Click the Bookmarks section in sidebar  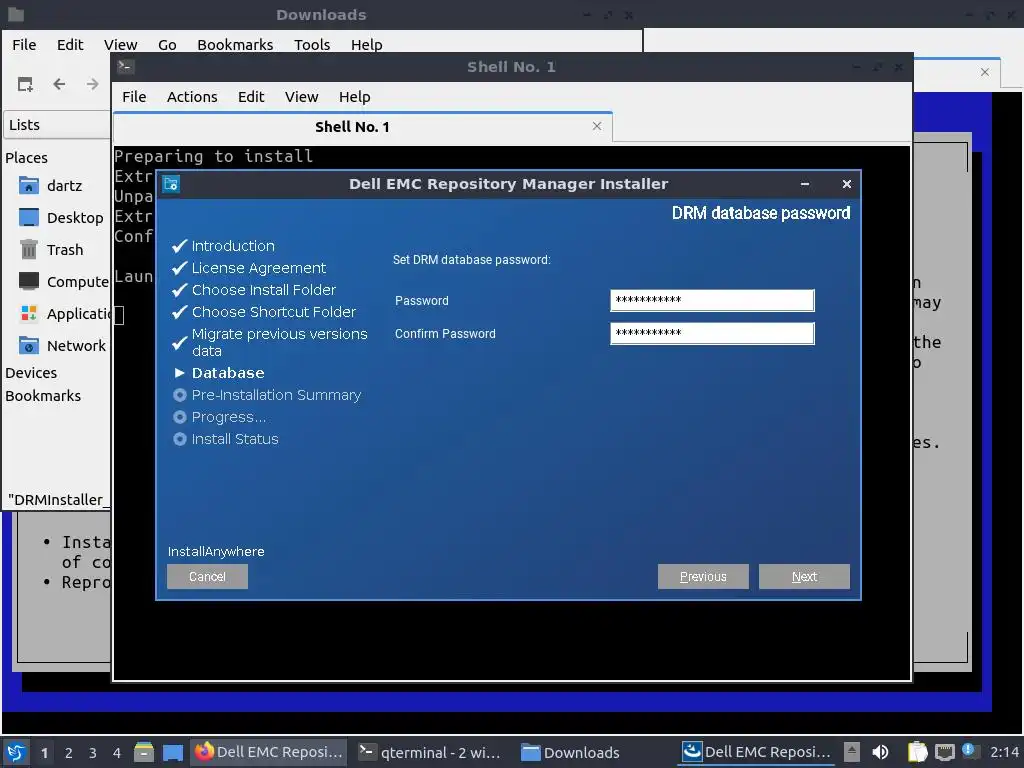click(x=43, y=396)
